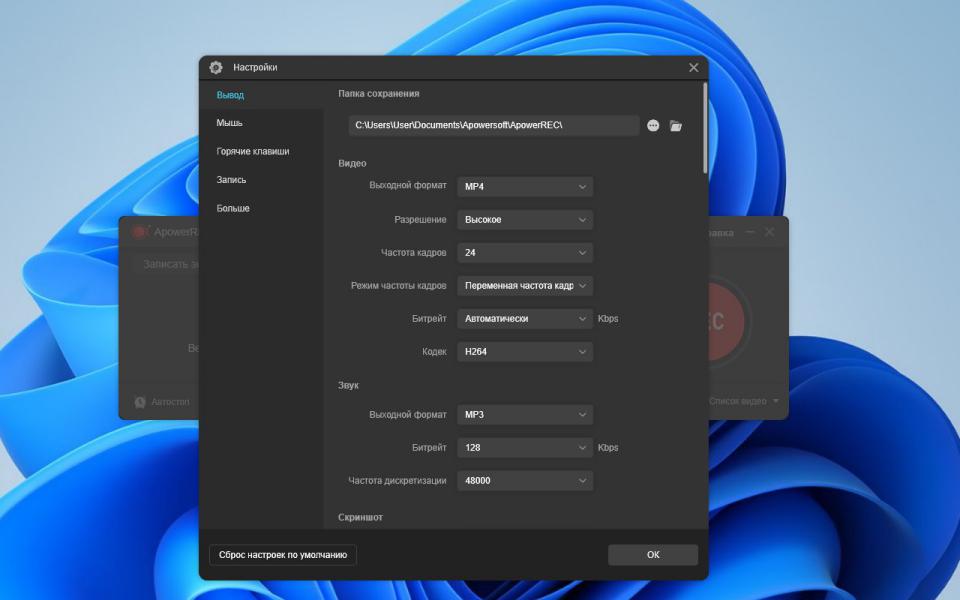The image size is (960, 600).
Task: Click the Kbps label next to 128
Action: coord(608,448)
